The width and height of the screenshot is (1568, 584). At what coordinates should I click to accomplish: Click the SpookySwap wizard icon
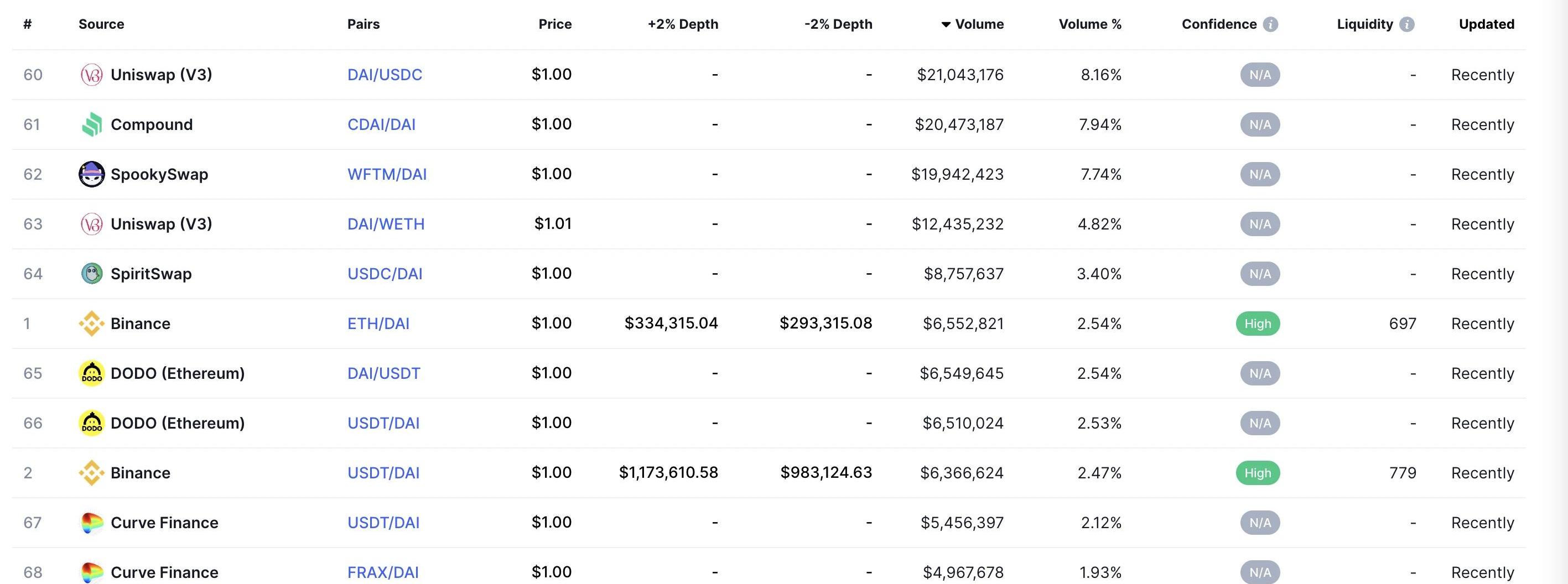pos(91,174)
